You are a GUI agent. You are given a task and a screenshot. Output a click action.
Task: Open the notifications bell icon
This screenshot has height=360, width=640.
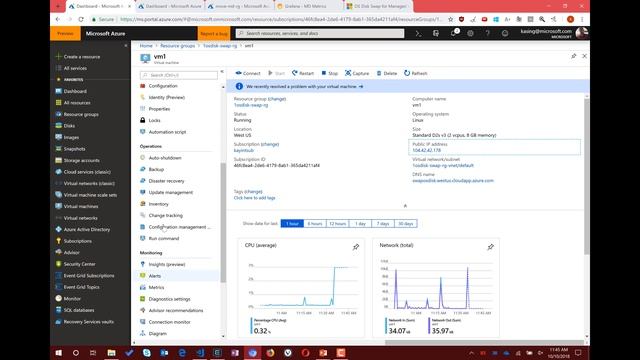tap(453, 33)
